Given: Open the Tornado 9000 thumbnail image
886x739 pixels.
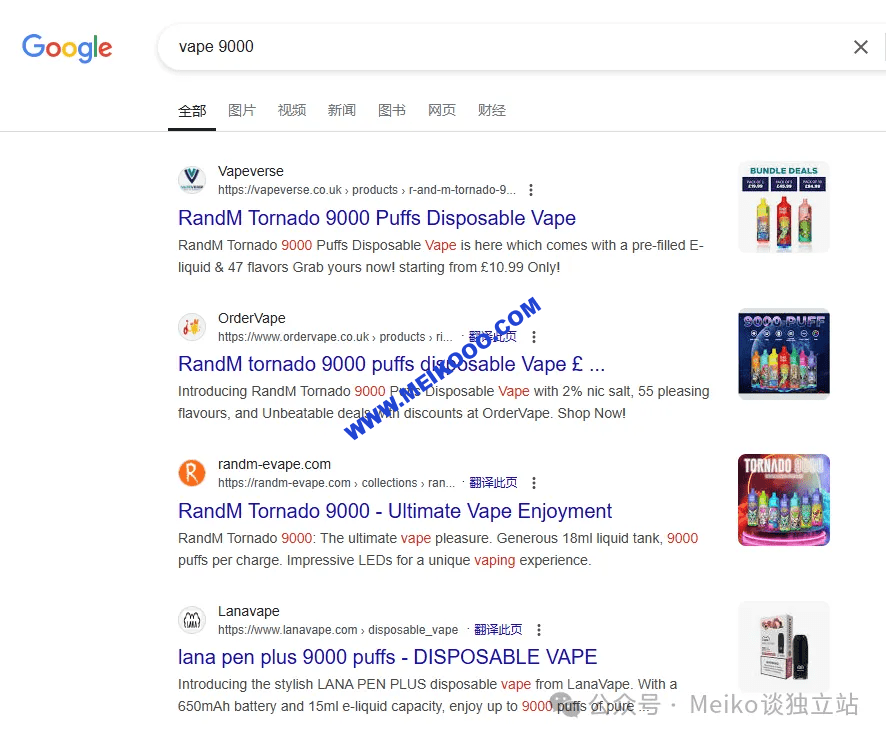Looking at the screenshot, I should 783,500.
